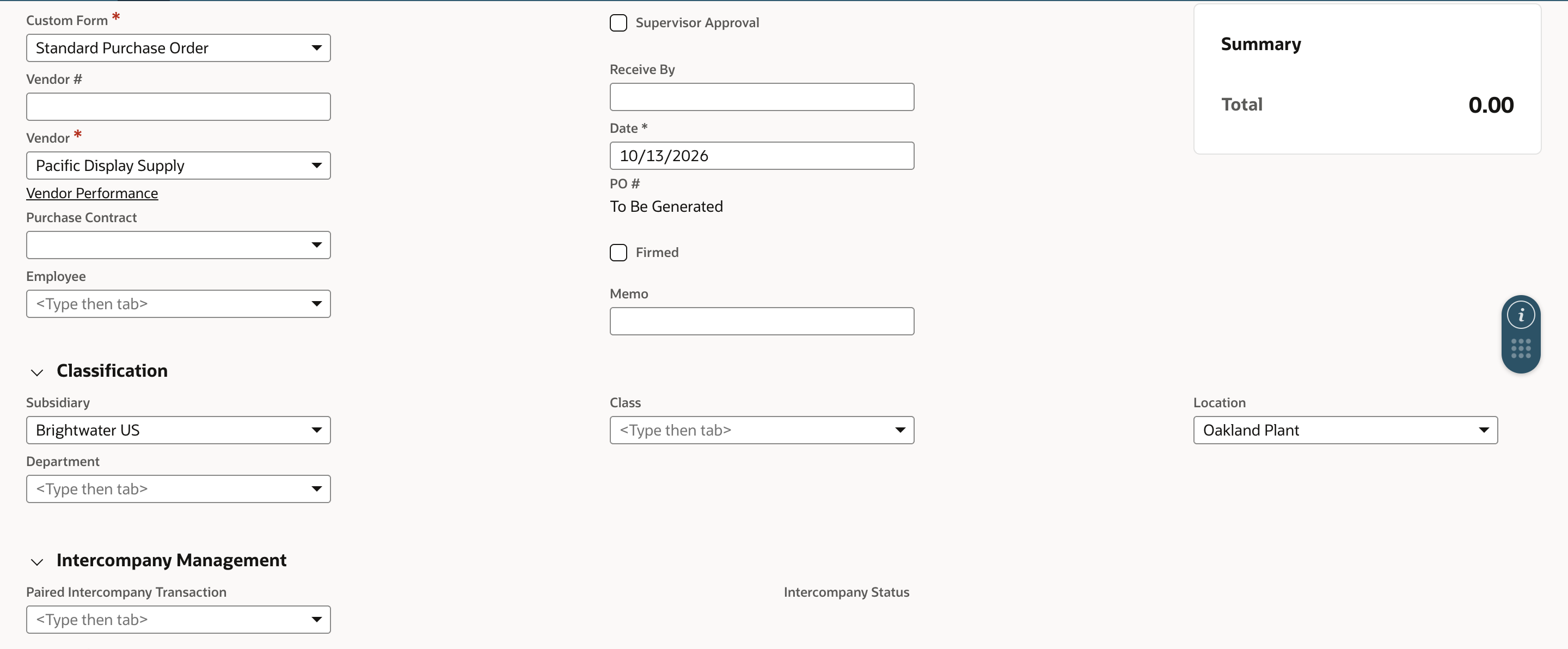
Task: Click into the Vendor # field
Action: click(179, 107)
